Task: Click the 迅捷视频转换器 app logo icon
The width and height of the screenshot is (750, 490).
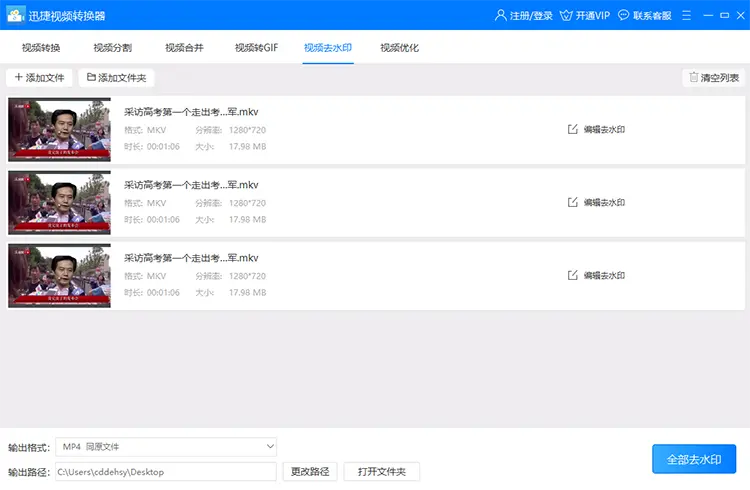Action: tap(15, 15)
